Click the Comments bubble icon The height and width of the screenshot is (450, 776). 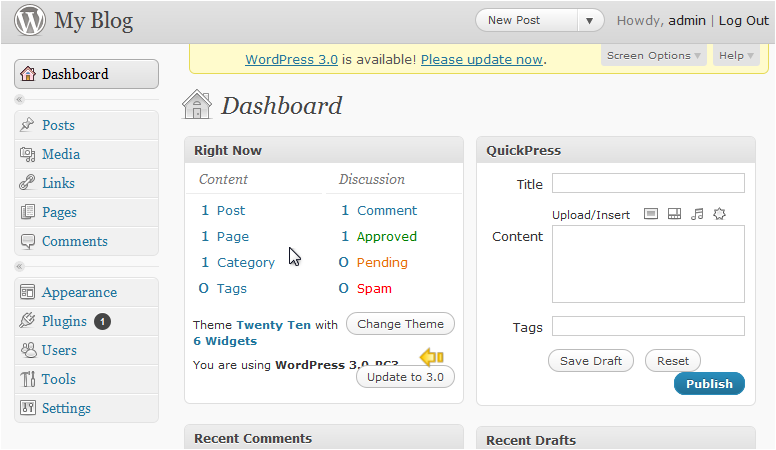click(x=28, y=241)
